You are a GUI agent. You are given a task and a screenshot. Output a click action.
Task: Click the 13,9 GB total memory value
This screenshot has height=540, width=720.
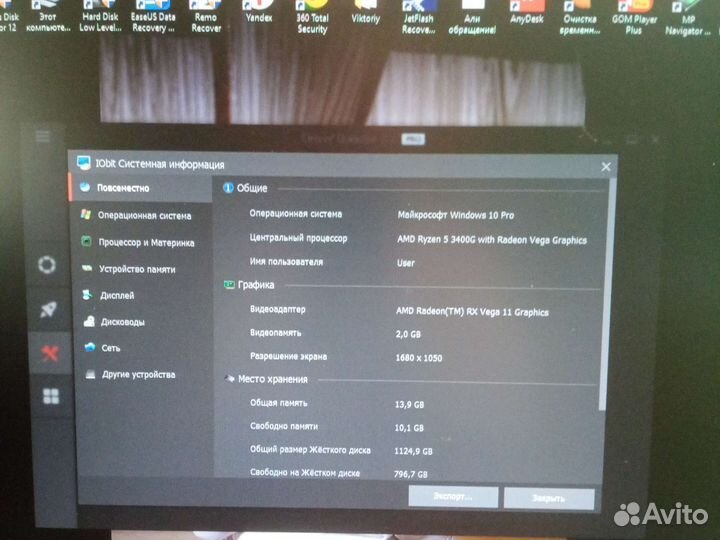coord(409,405)
